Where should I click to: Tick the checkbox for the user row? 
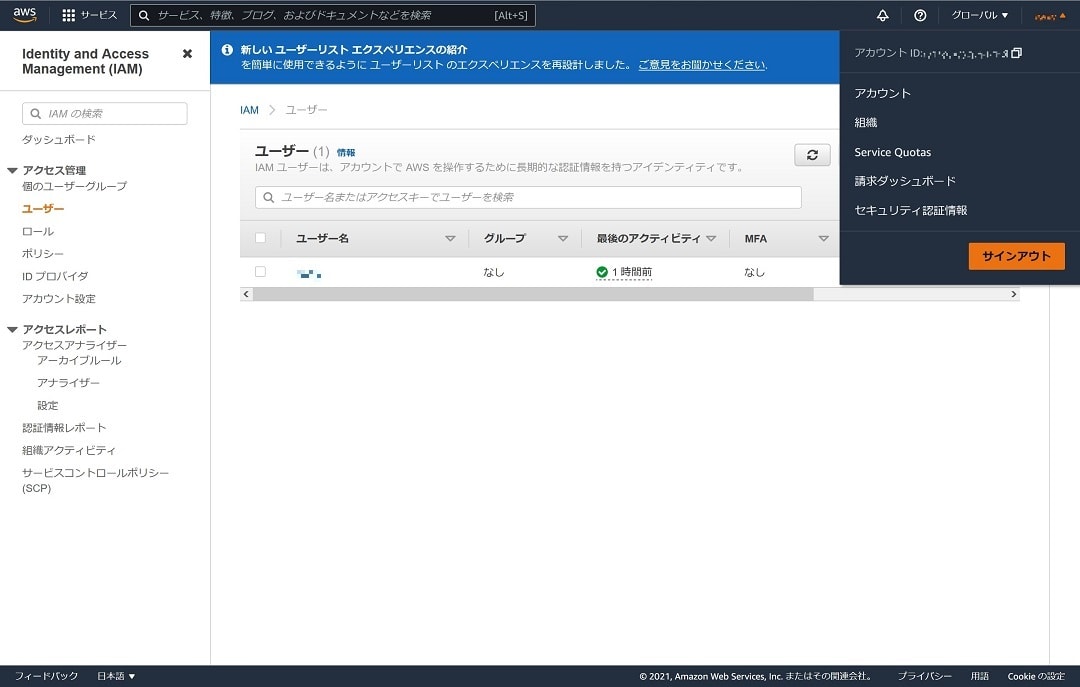point(260,271)
